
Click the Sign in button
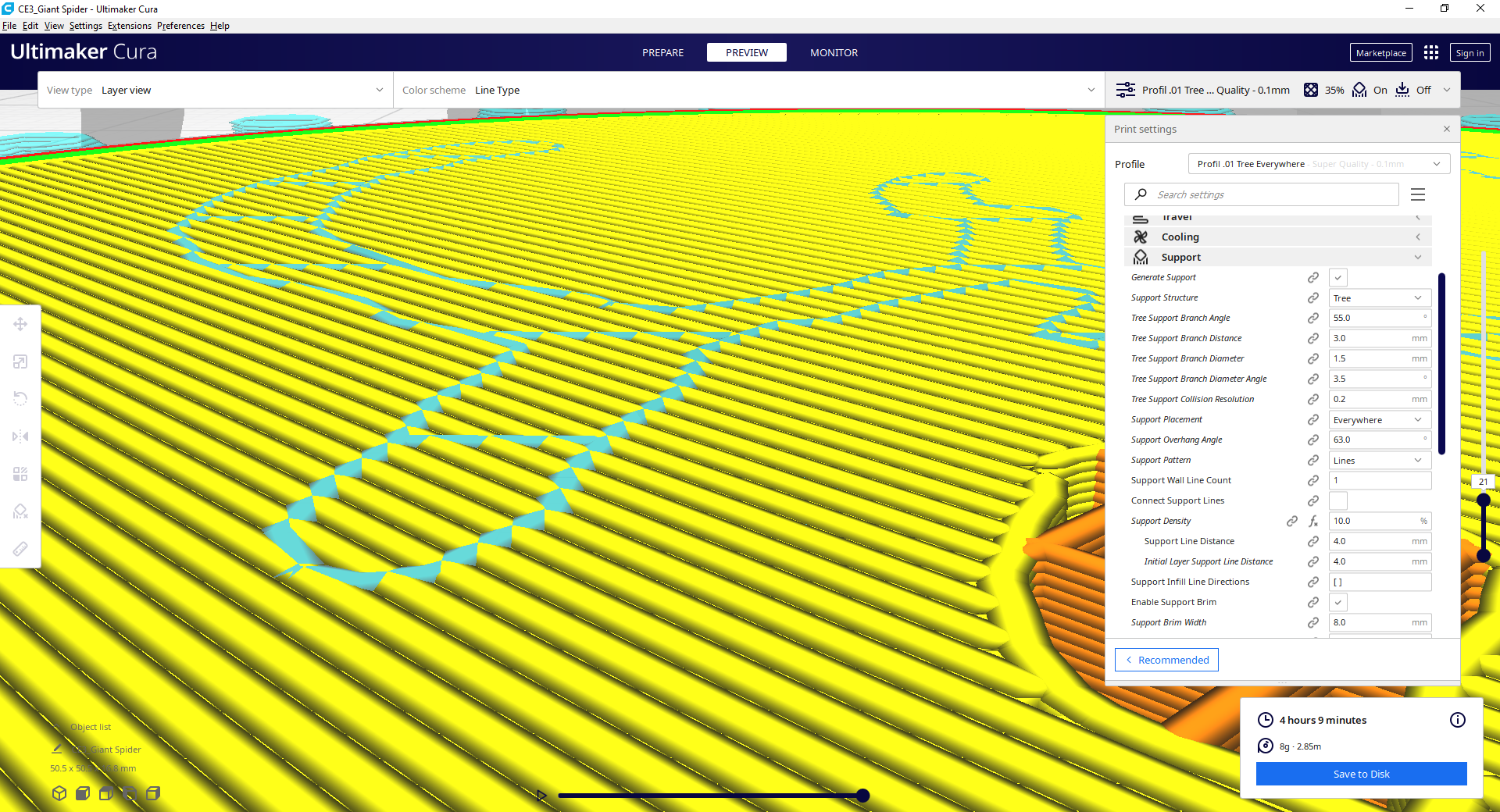tap(1470, 52)
